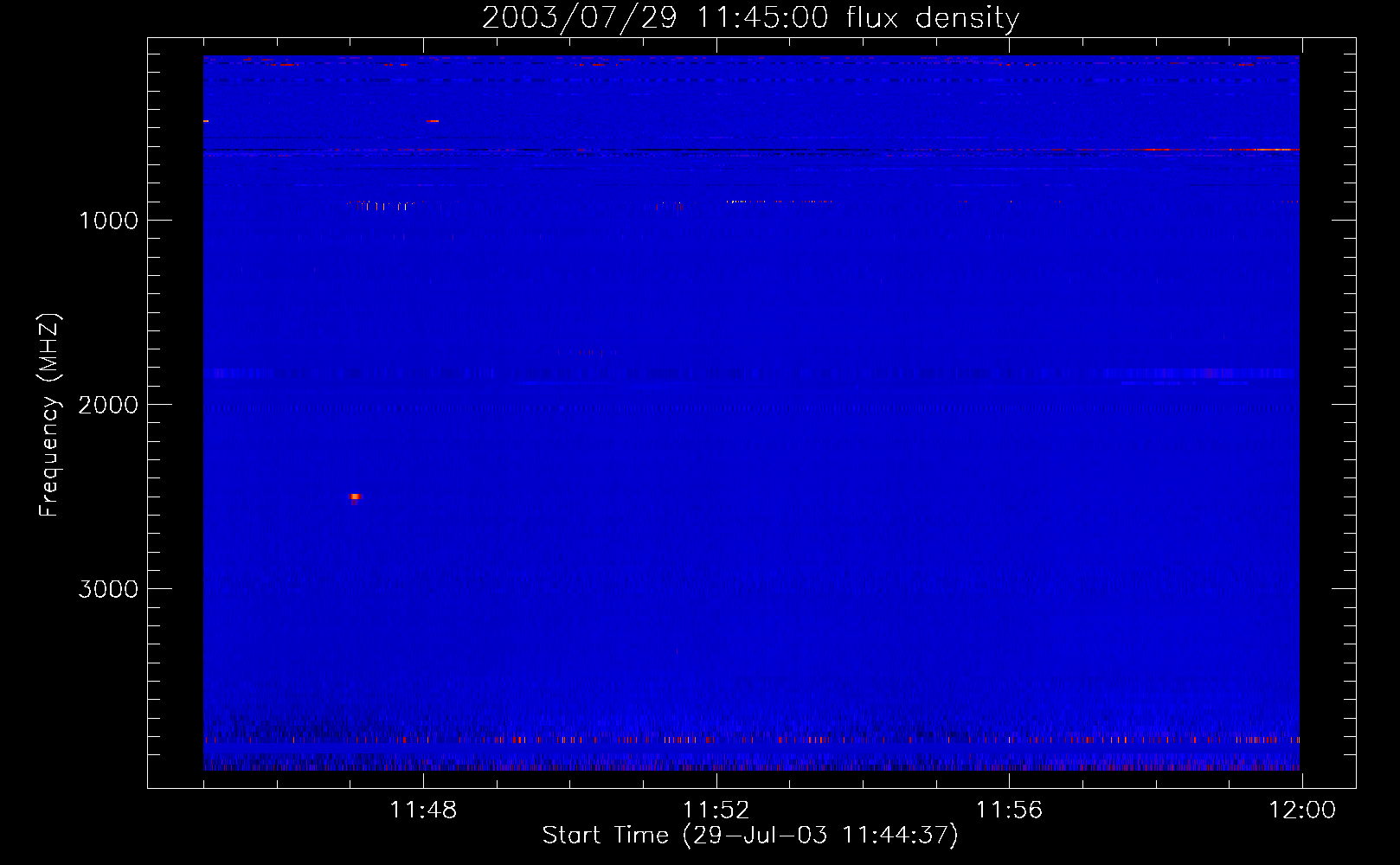This screenshot has height=865, width=1400.
Task: Click the 3000 frequency tick label
Action: (108, 589)
